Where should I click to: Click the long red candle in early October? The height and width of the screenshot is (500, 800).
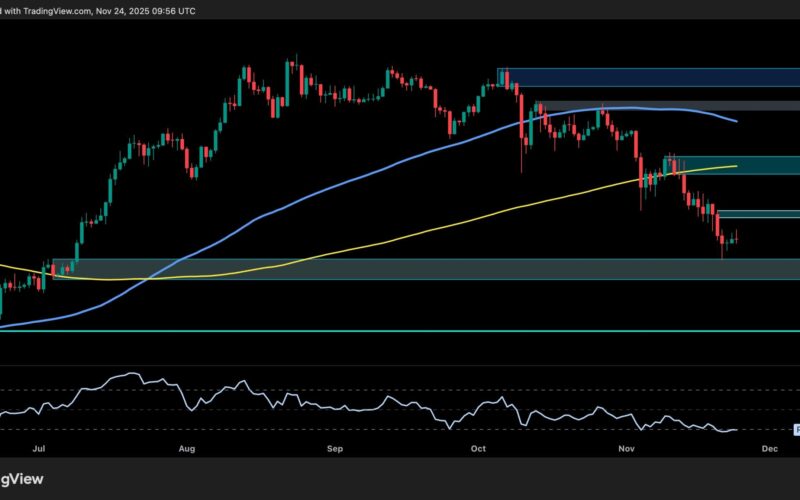[x=522, y=128]
